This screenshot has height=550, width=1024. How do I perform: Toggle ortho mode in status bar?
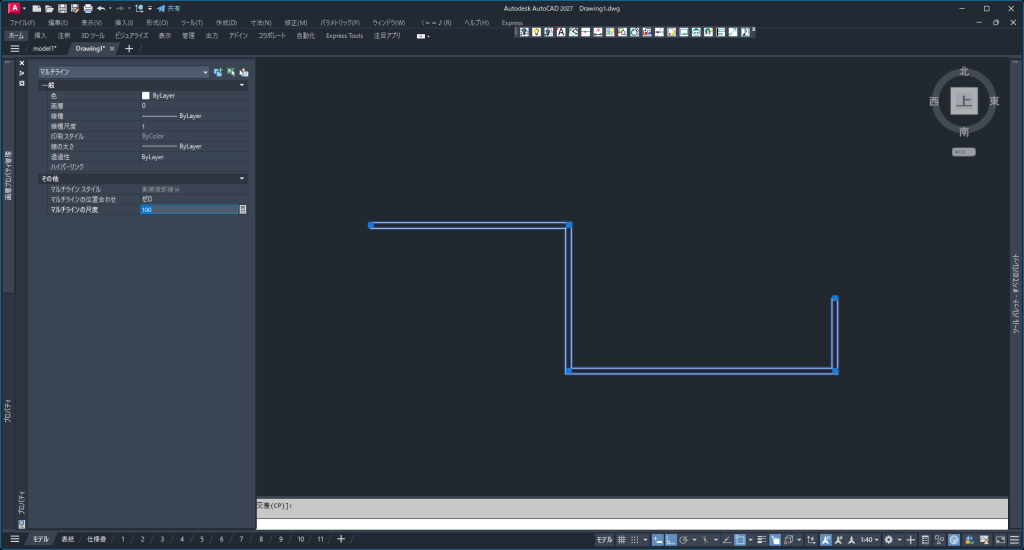tap(670, 539)
